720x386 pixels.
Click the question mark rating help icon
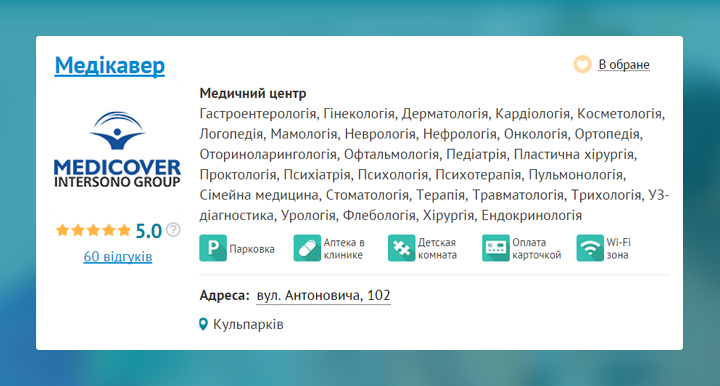173,229
